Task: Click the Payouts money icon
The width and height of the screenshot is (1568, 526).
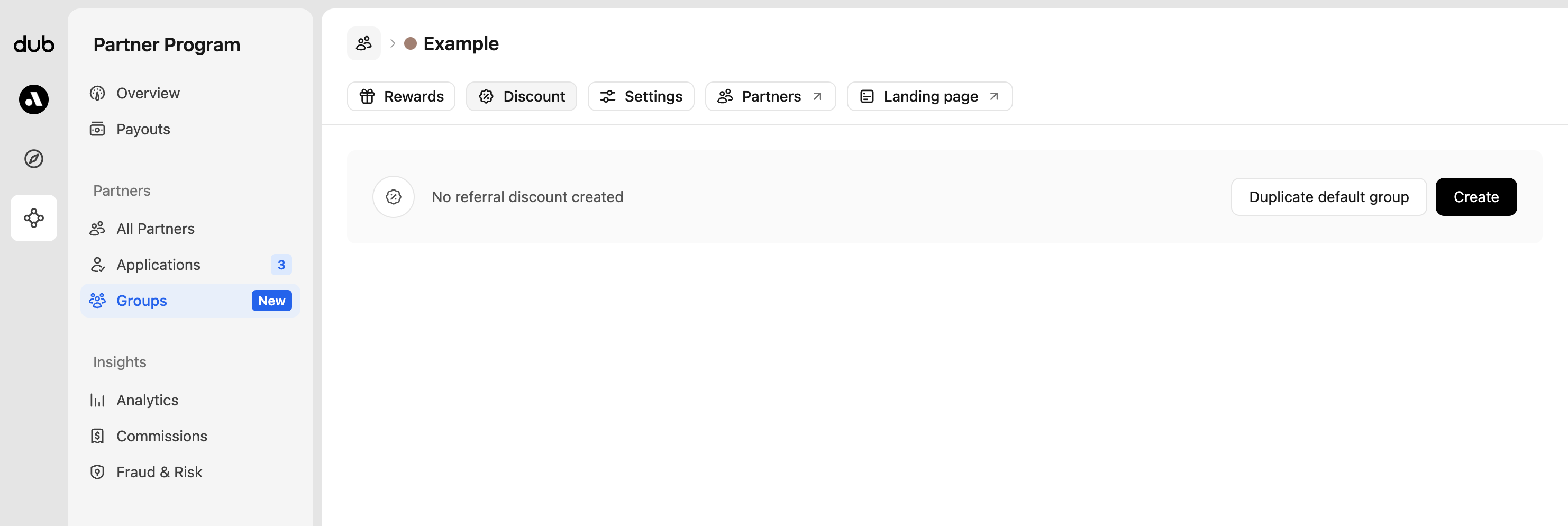Action: pos(97,129)
